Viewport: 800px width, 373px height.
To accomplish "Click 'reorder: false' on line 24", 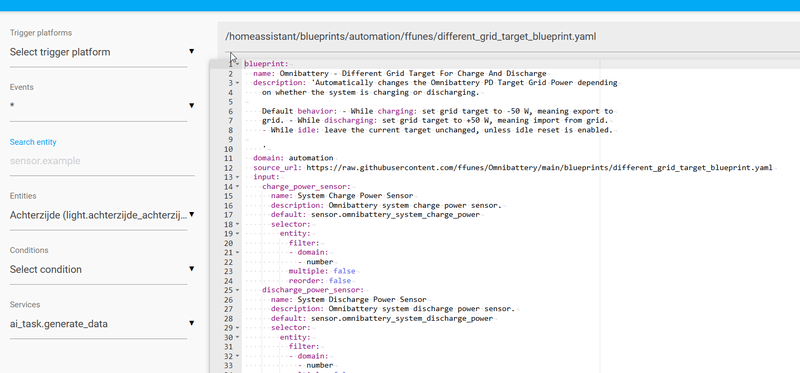I will (320, 281).
